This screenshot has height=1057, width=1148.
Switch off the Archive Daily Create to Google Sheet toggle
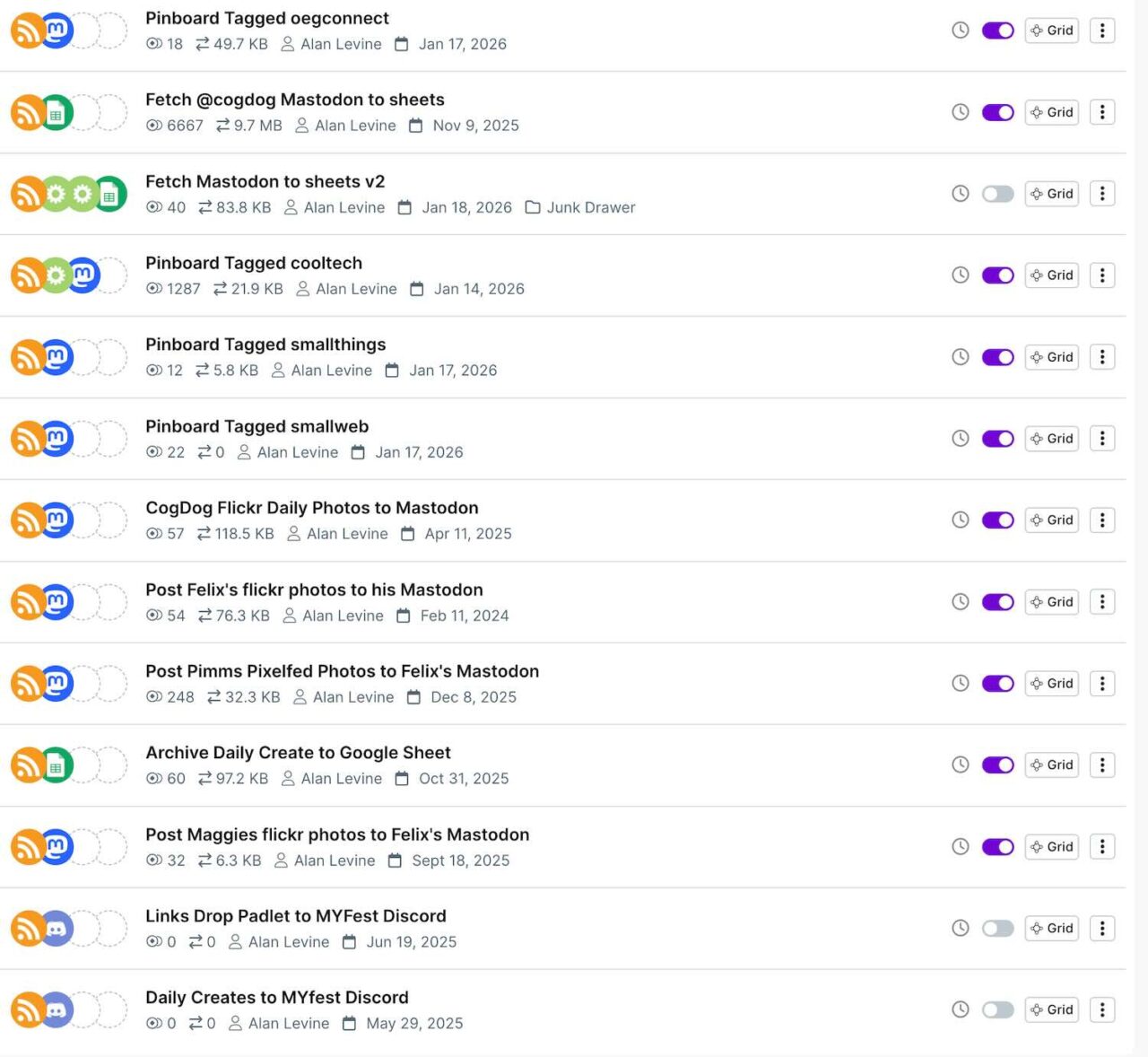coord(997,765)
